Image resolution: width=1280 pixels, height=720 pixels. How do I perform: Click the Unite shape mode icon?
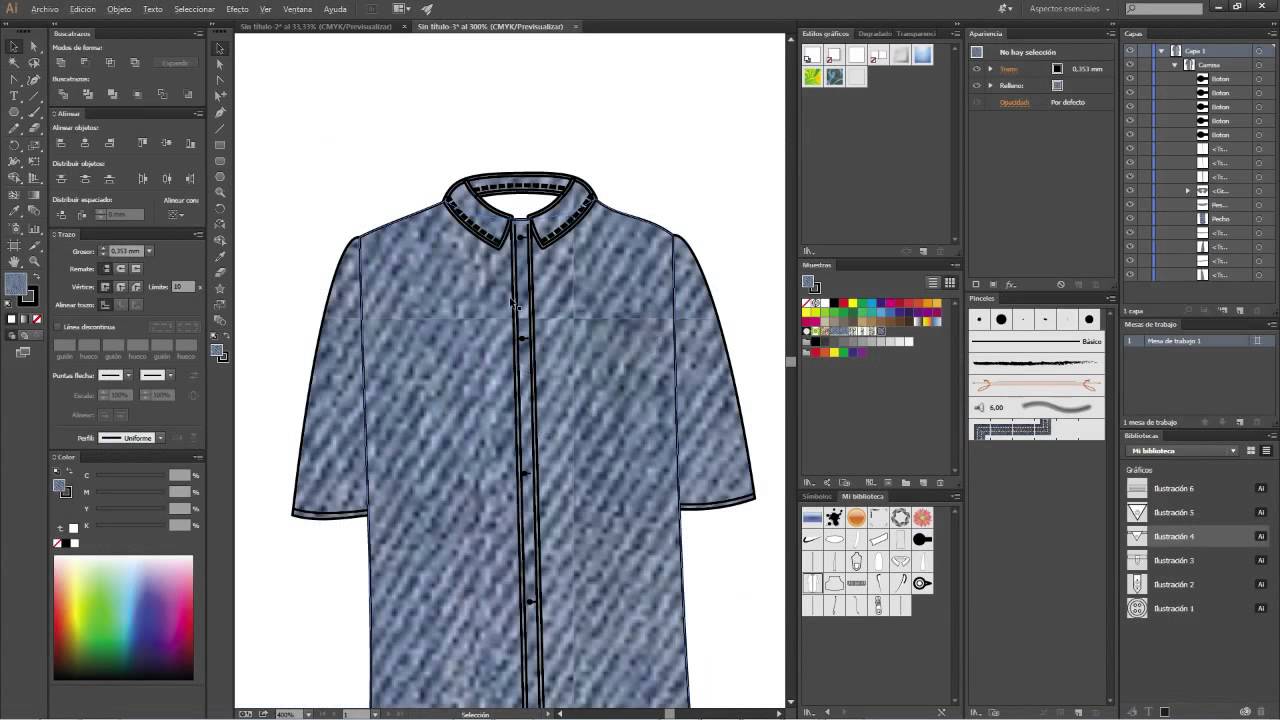tap(61, 63)
